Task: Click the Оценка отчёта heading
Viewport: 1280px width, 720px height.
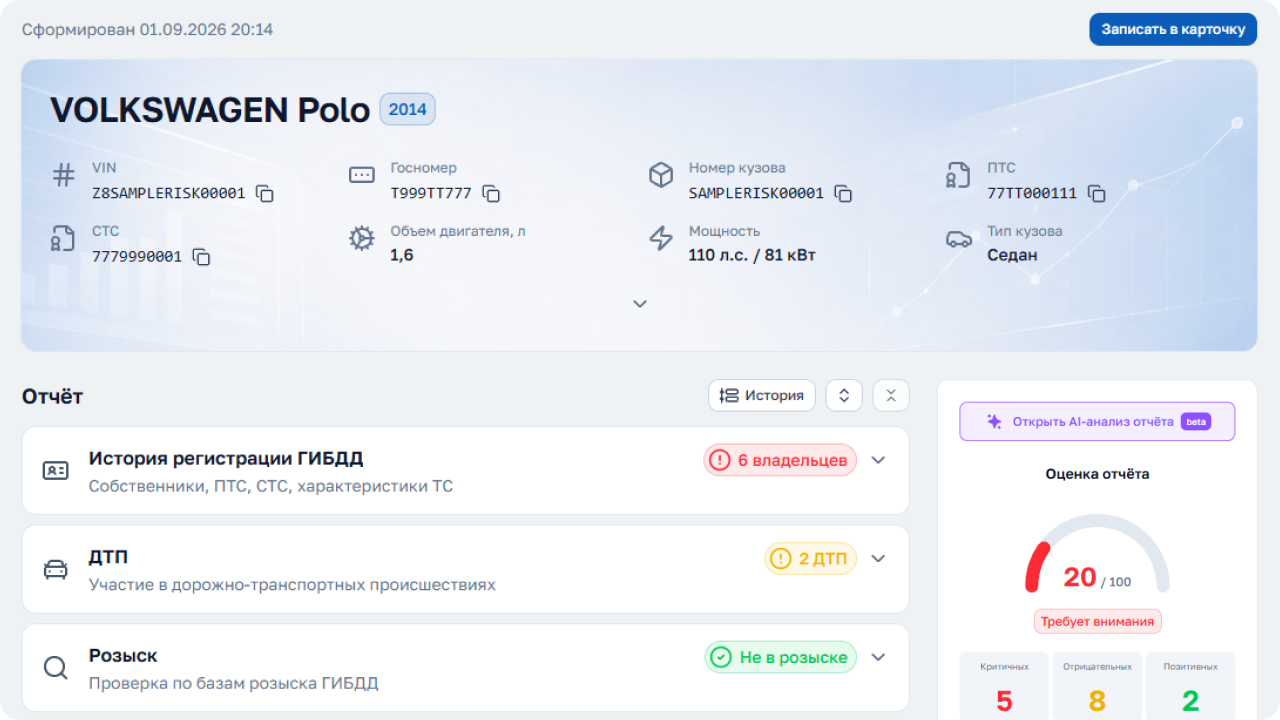Action: (1097, 474)
